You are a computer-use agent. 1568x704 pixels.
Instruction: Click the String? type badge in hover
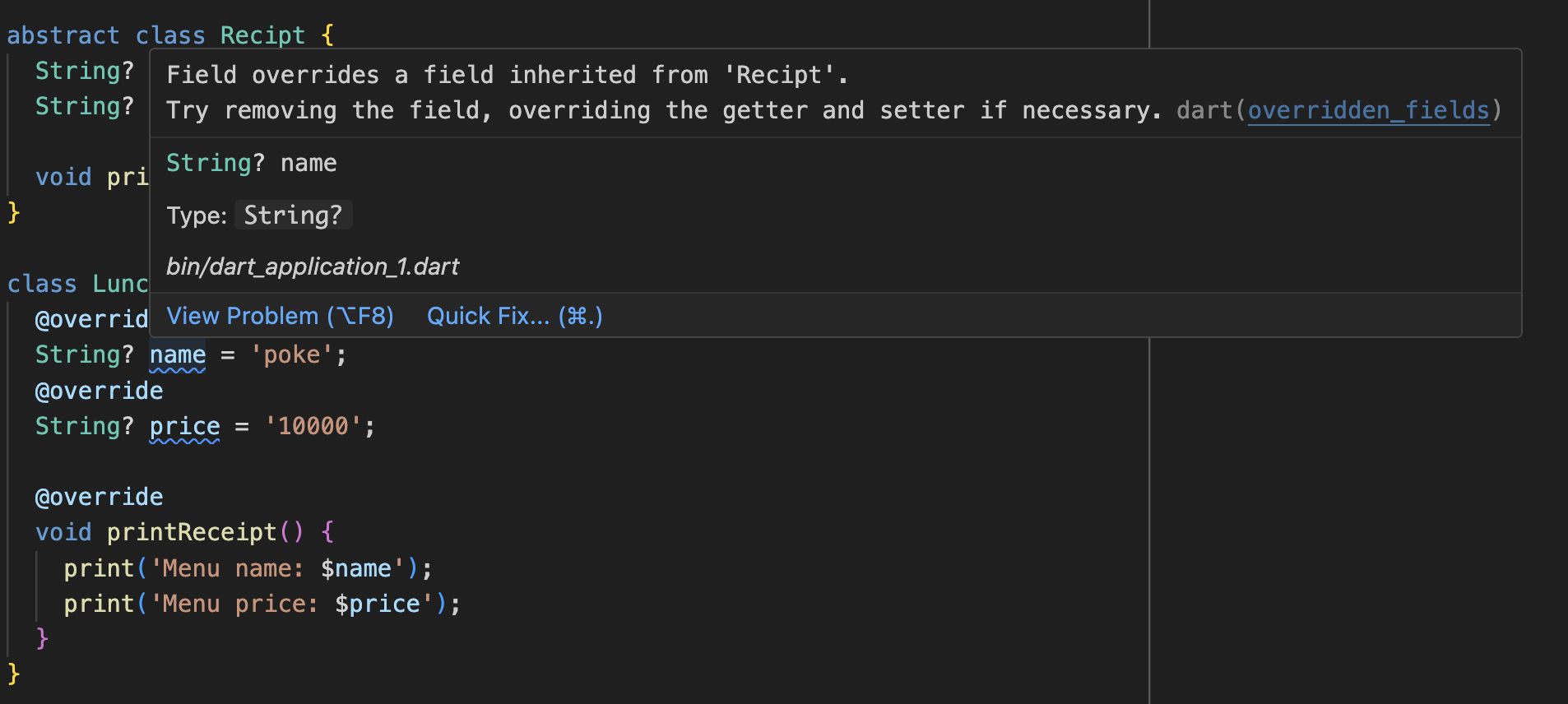[293, 215]
